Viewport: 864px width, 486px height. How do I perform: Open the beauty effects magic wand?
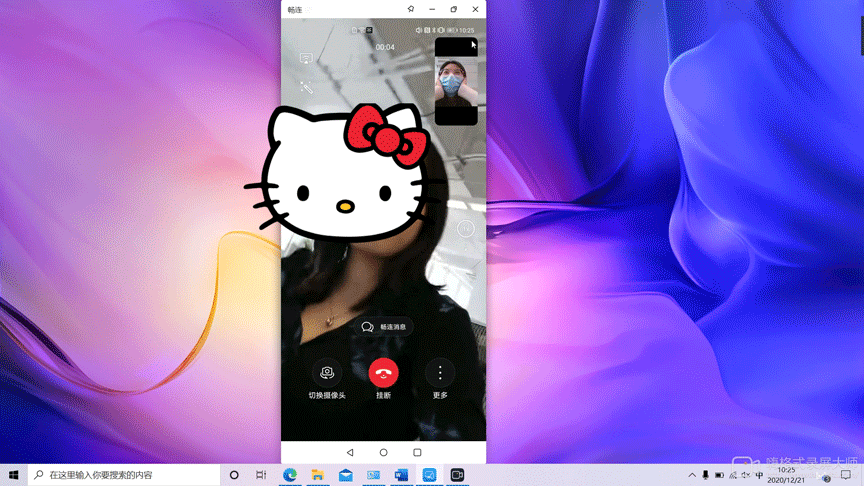(x=306, y=87)
